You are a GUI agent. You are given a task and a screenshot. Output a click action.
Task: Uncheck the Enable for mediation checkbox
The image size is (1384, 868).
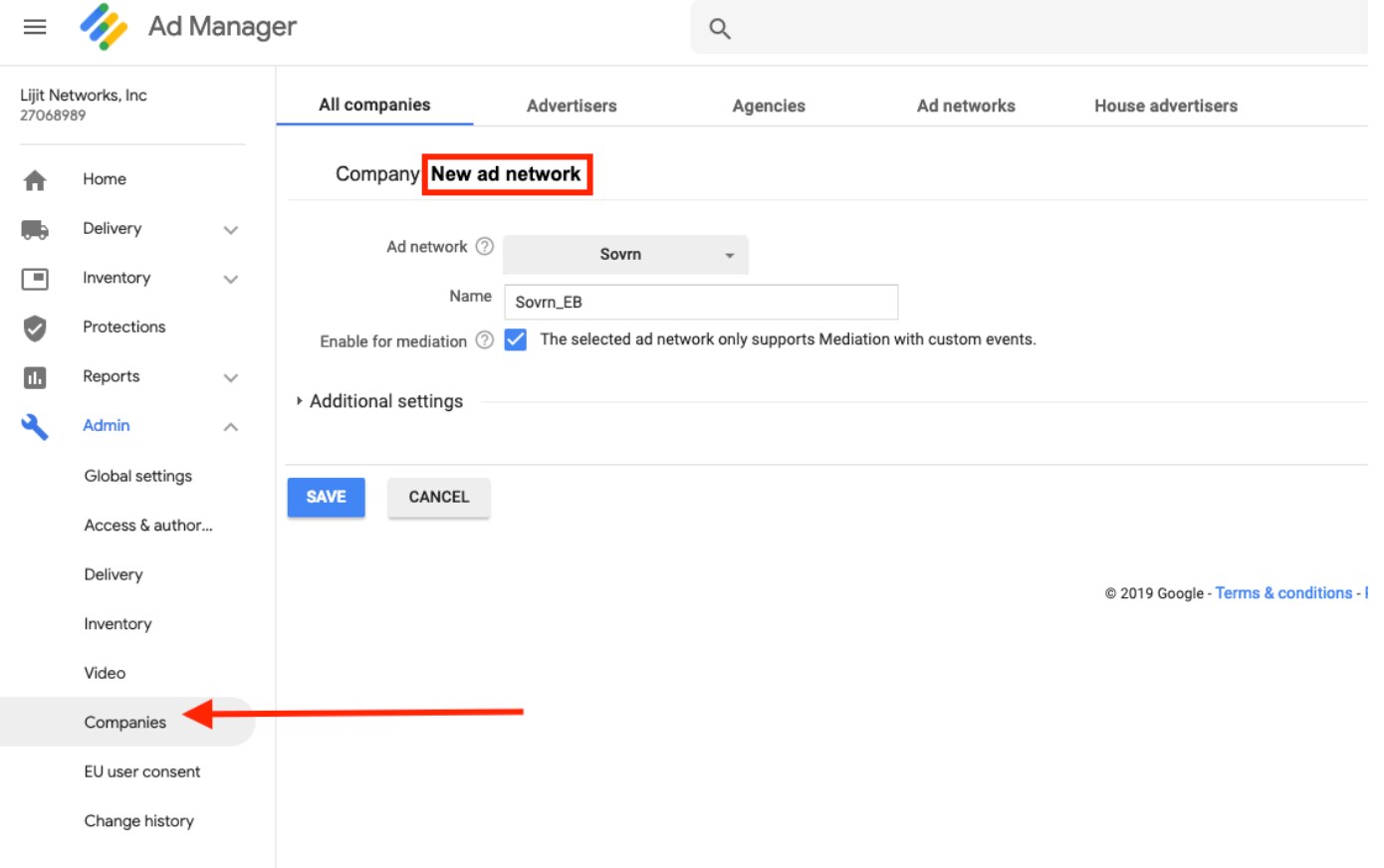pos(516,340)
